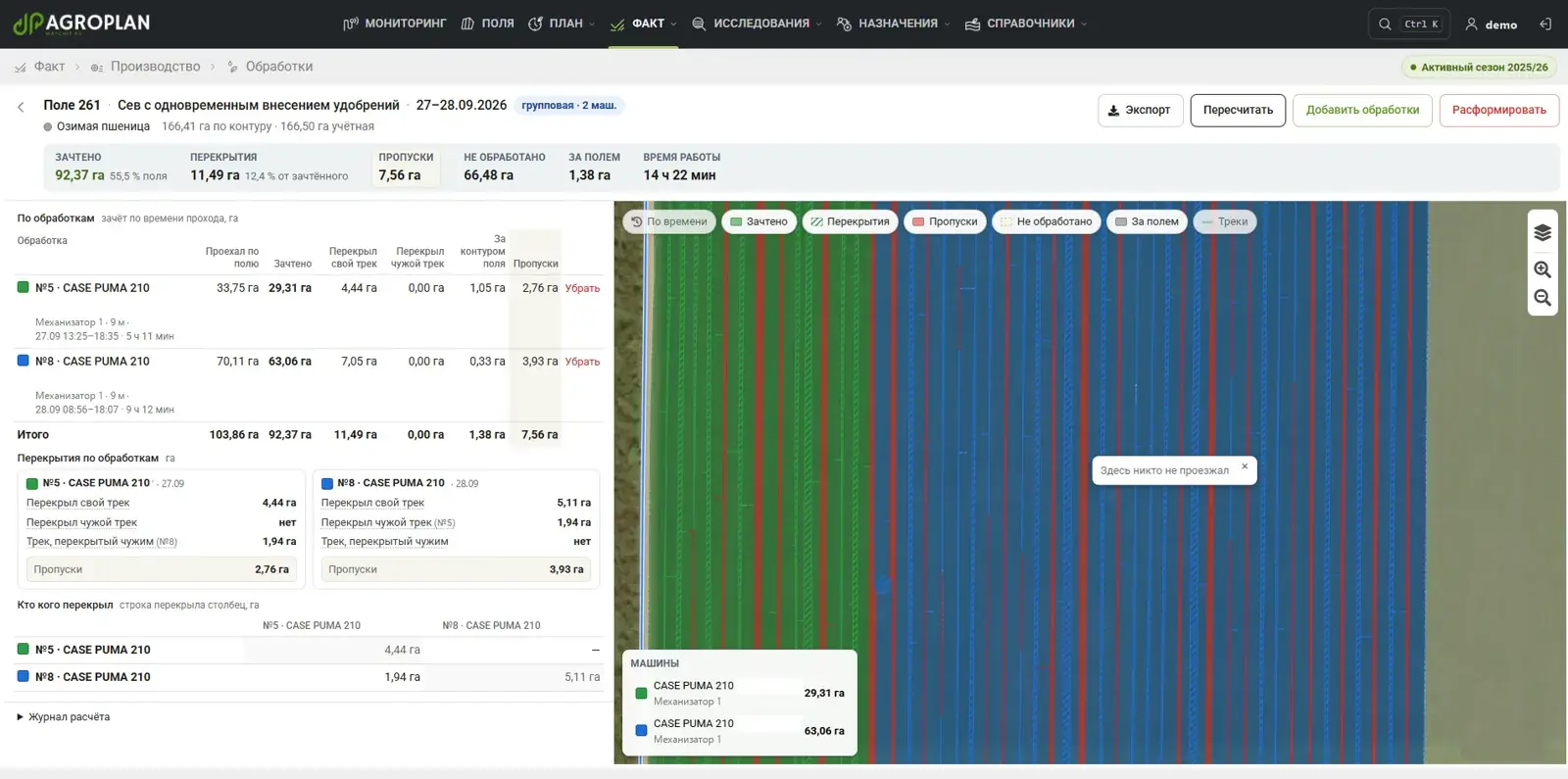Click the blue swatch of №8 CASE PUMA 210 row
1568x779 pixels.
(x=24, y=361)
